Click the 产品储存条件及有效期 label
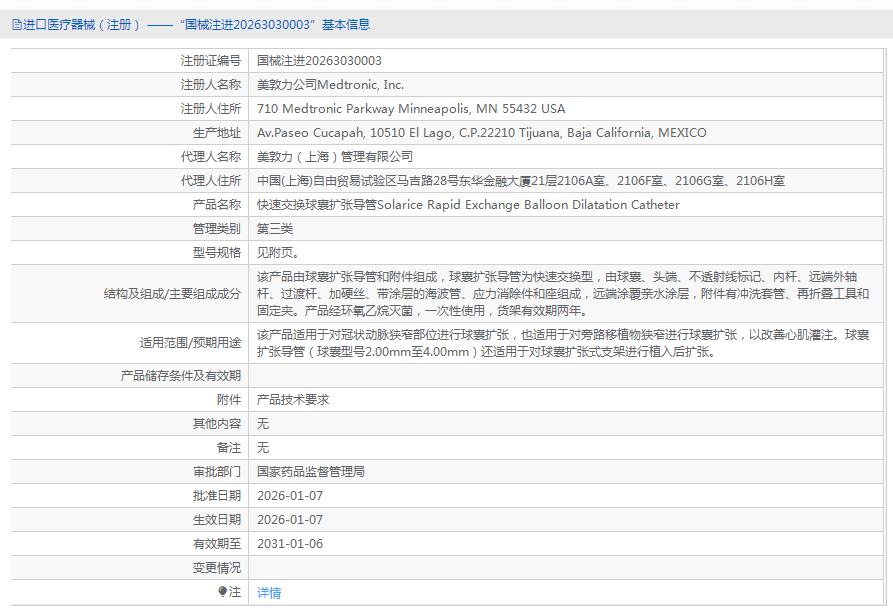Screen dimensions: 893x612 pyautogui.click(x=181, y=376)
